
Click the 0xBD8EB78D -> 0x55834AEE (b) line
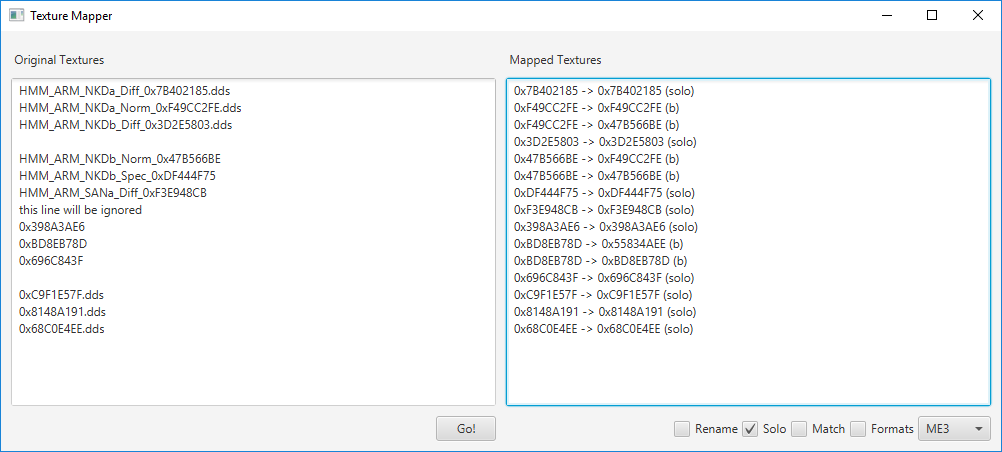click(x=601, y=244)
